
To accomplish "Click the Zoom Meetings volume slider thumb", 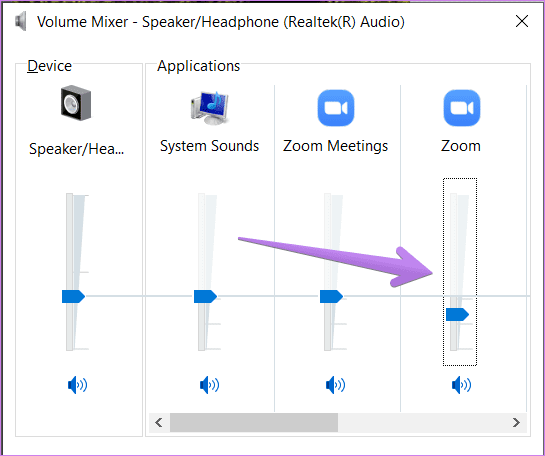I will (331, 296).
